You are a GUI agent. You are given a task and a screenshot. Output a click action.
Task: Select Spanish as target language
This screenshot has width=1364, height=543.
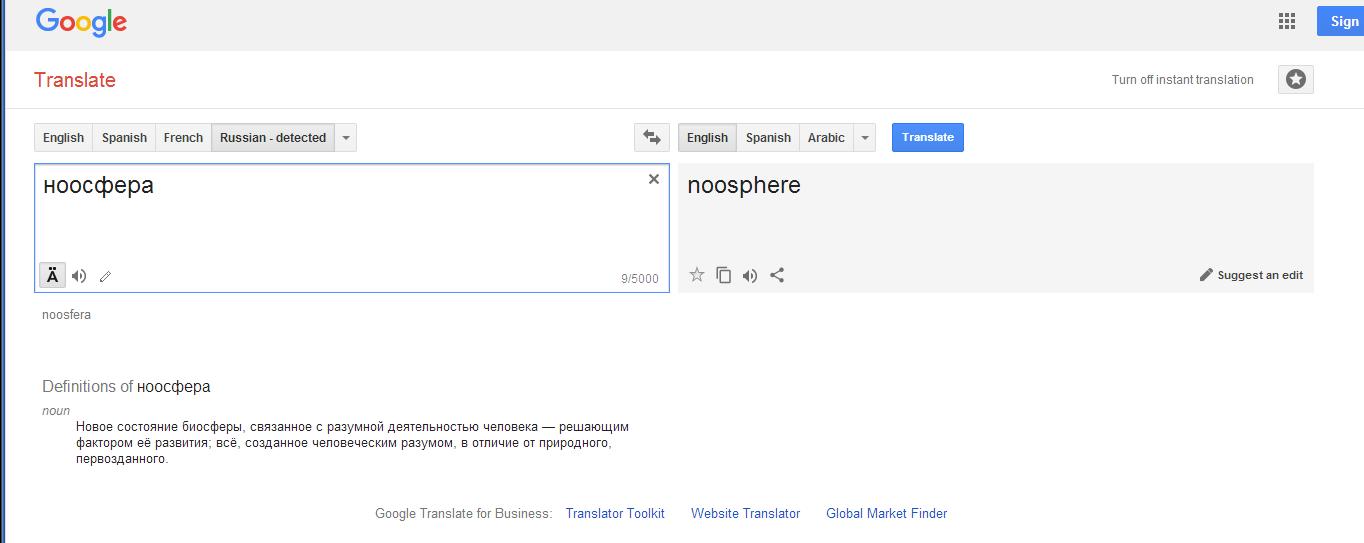pyautogui.click(x=768, y=138)
